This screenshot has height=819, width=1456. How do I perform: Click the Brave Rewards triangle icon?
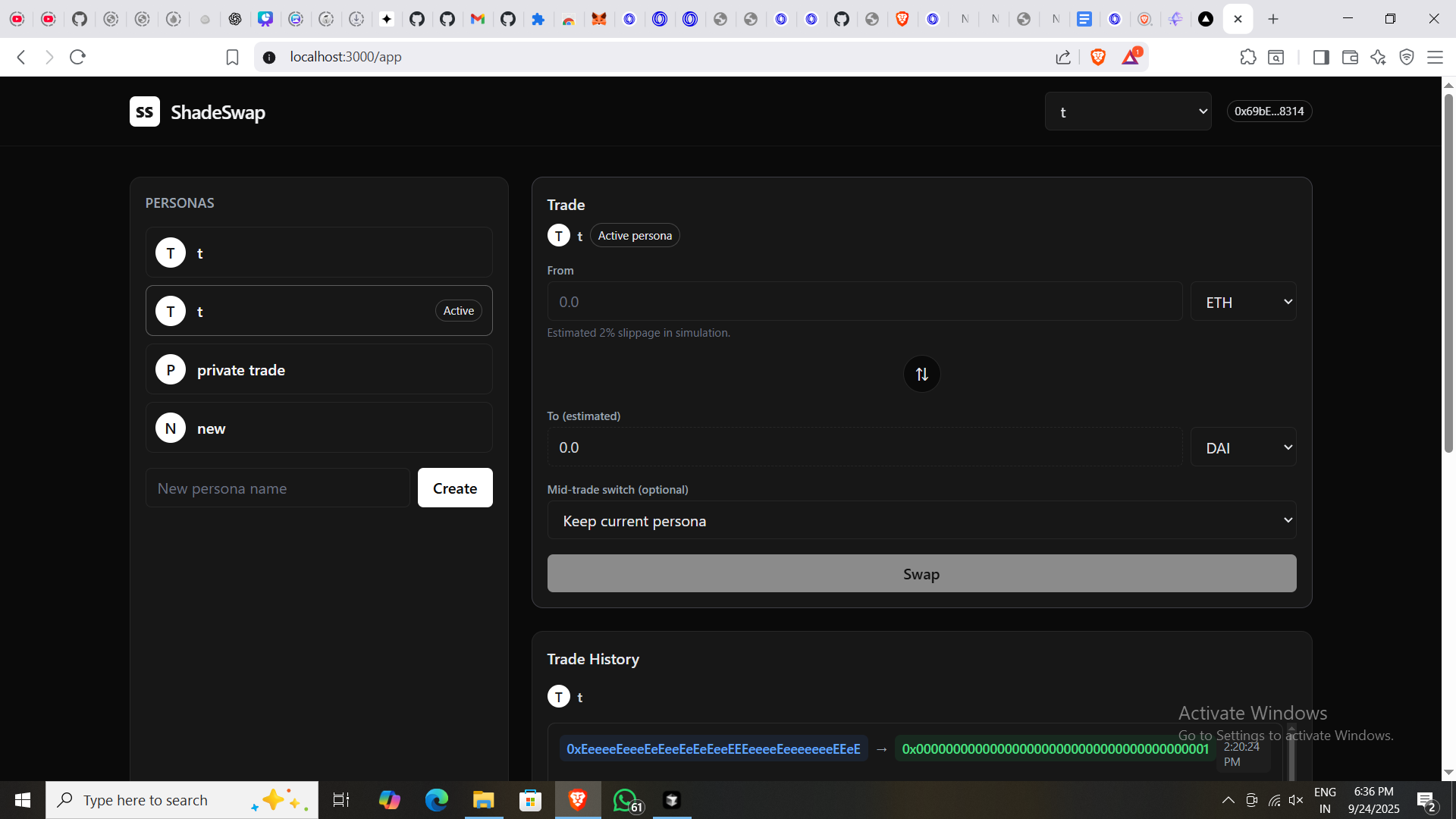pyautogui.click(x=1131, y=57)
